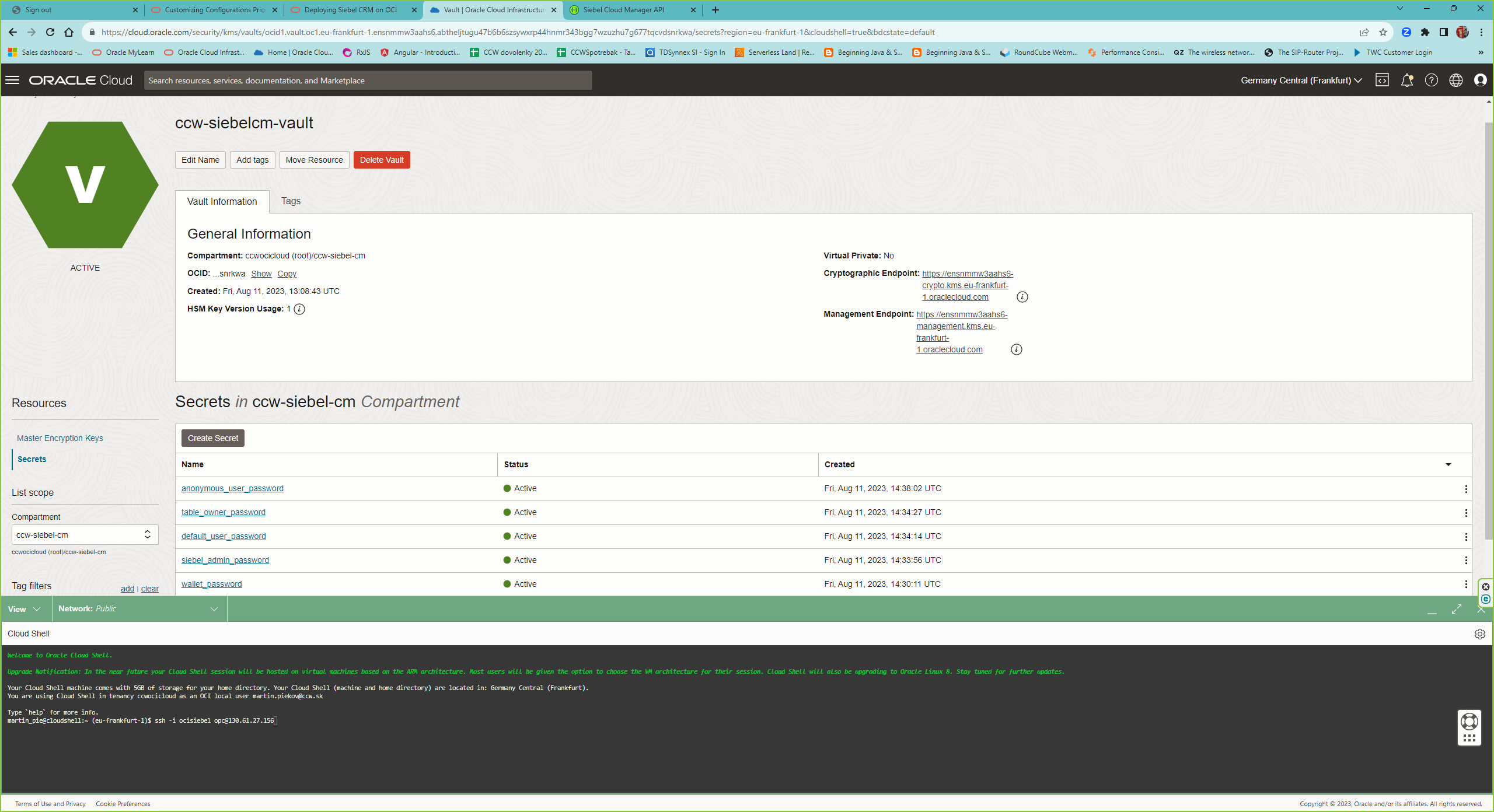1494x812 pixels.
Task: Maximize the Cloud Shell panel
Action: 1457,609
